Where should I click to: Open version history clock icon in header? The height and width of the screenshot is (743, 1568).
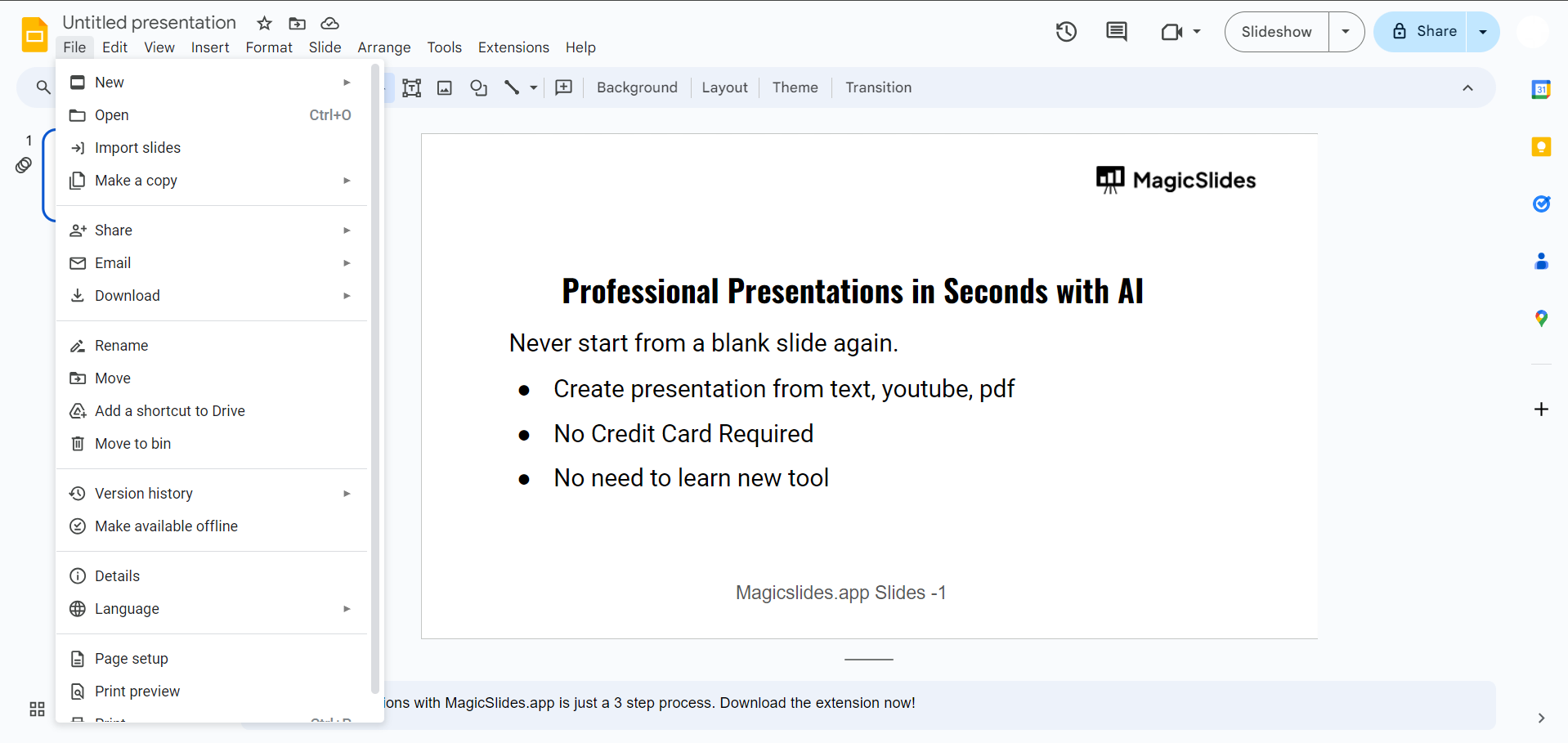(1066, 32)
